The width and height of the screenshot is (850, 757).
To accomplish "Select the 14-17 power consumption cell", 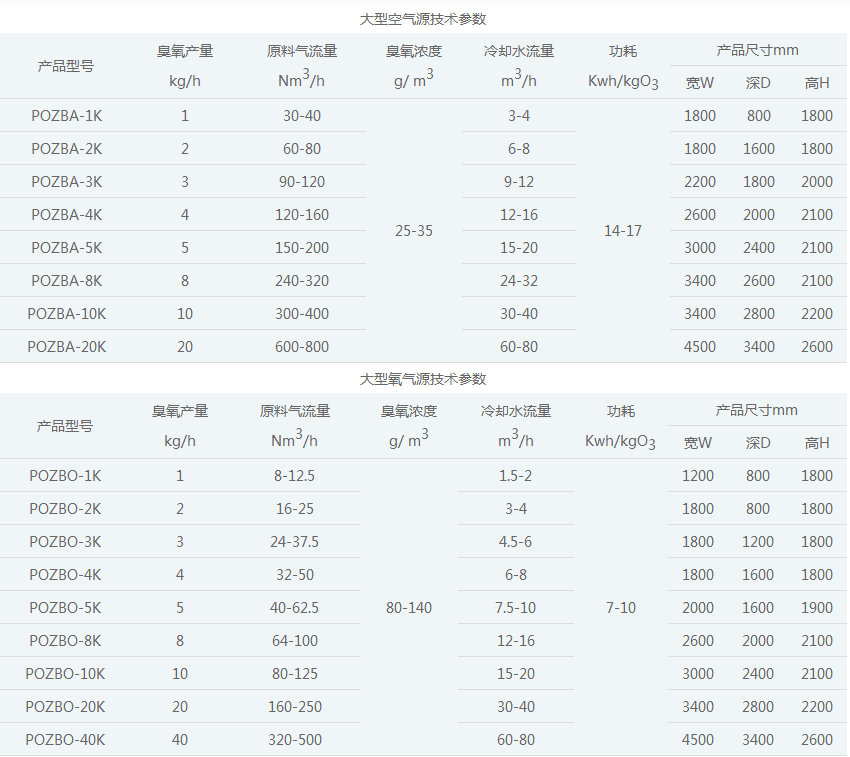I will pyautogui.click(x=623, y=231).
